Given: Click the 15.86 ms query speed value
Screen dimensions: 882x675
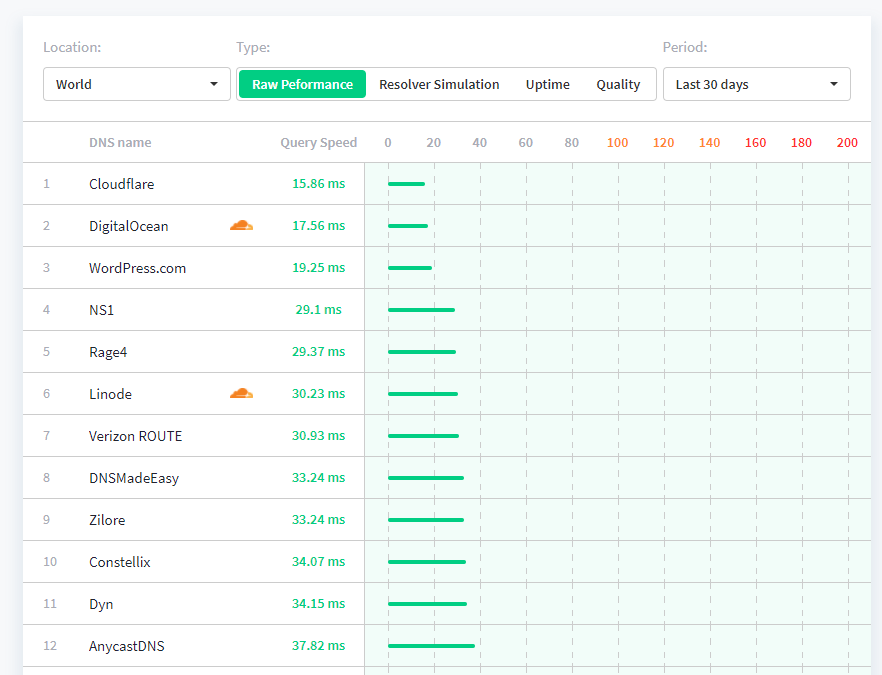Looking at the screenshot, I should (x=318, y=183).
